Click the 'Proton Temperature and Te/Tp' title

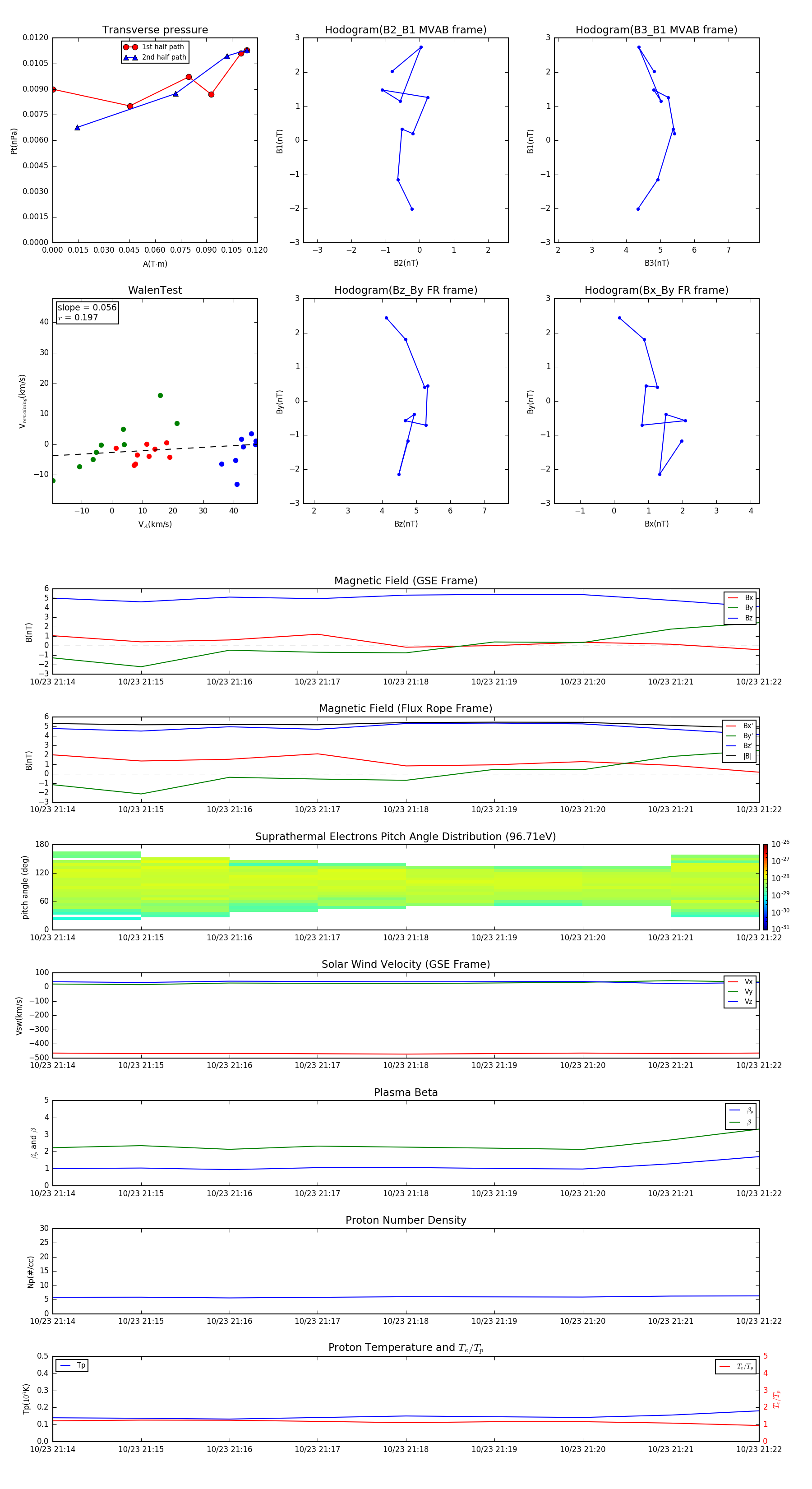(406, 1348)
